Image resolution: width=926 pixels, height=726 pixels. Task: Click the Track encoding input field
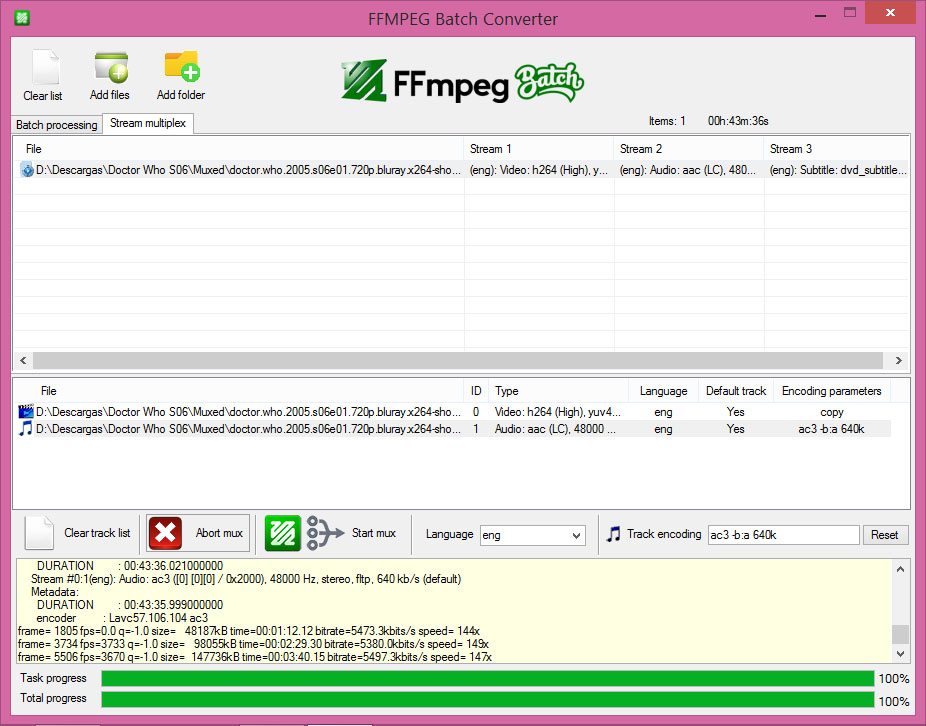click(783, 535)
